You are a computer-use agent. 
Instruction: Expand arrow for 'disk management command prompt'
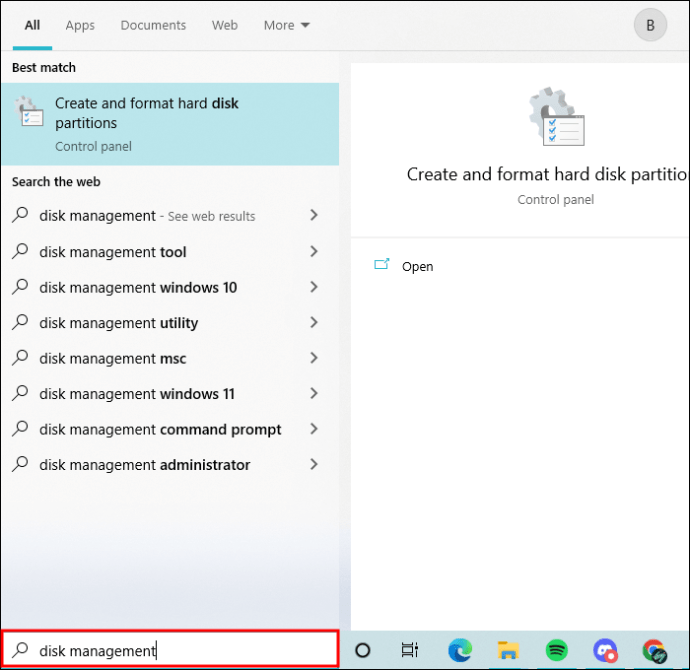coord(314,428)
